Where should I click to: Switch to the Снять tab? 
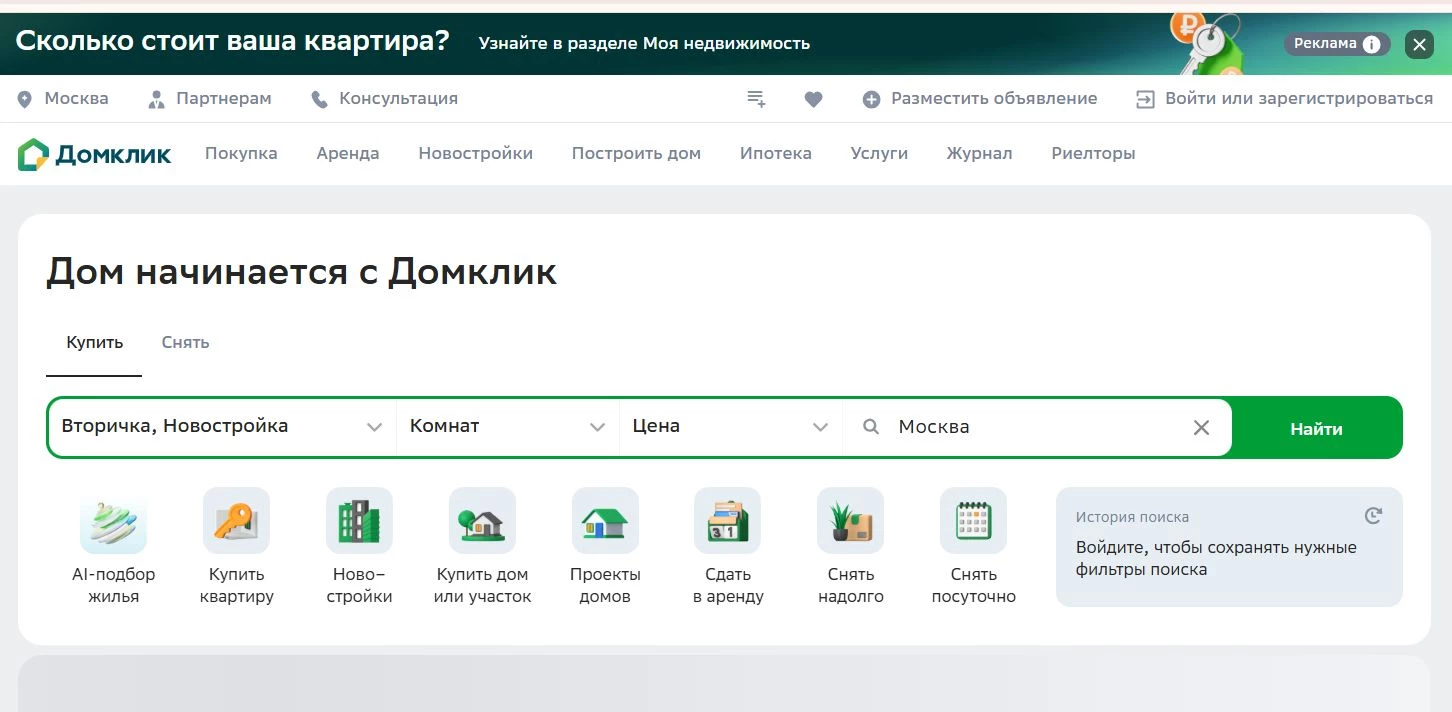click(x=185, y=342)
